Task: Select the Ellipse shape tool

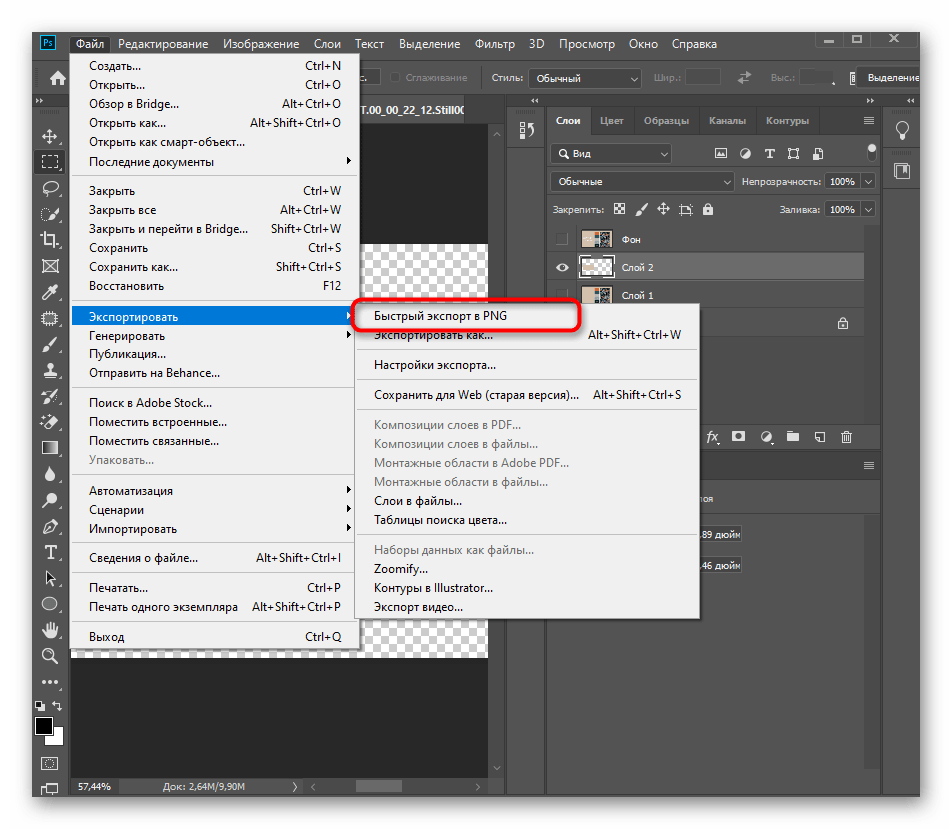Action: [x=50, y=604]
